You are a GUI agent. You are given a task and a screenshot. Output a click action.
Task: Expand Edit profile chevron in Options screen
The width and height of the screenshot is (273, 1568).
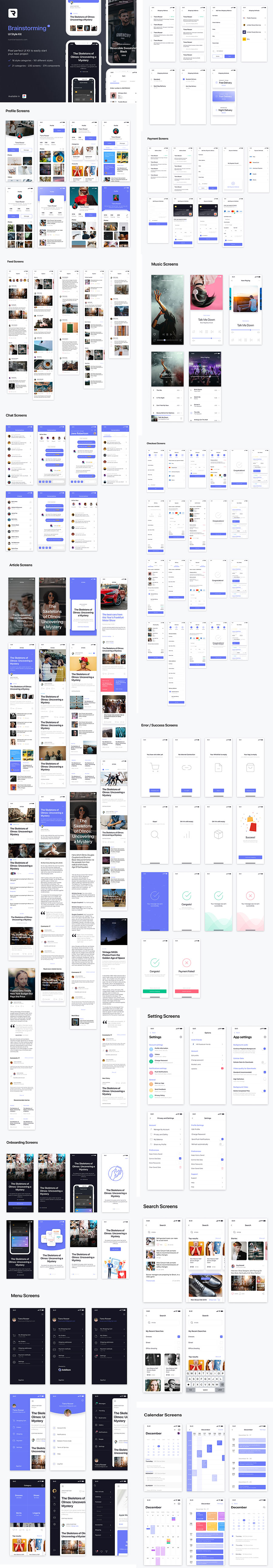(223, 1055)
